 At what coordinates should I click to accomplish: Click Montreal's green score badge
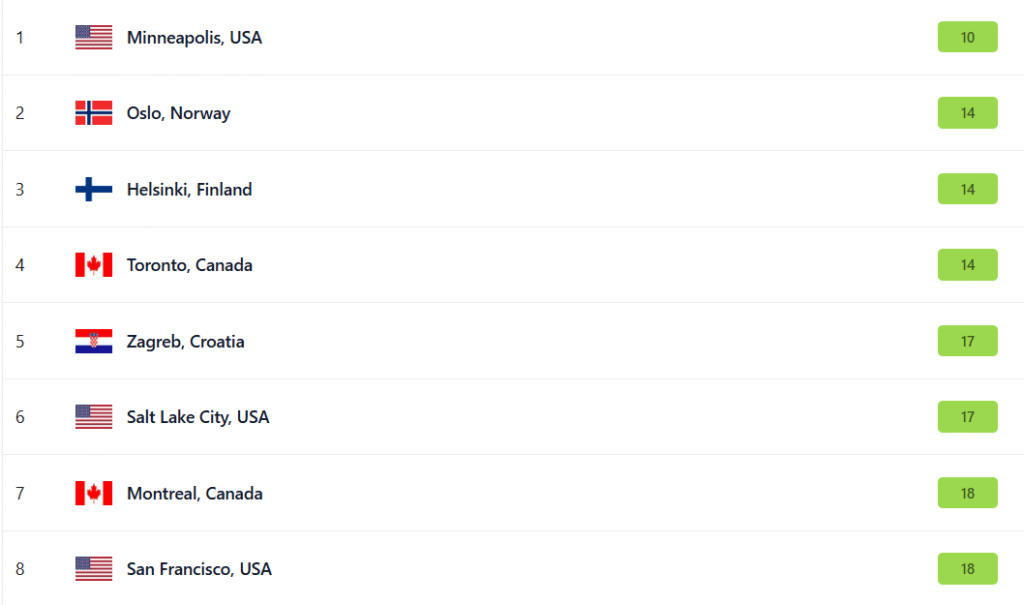coord(967,493)
